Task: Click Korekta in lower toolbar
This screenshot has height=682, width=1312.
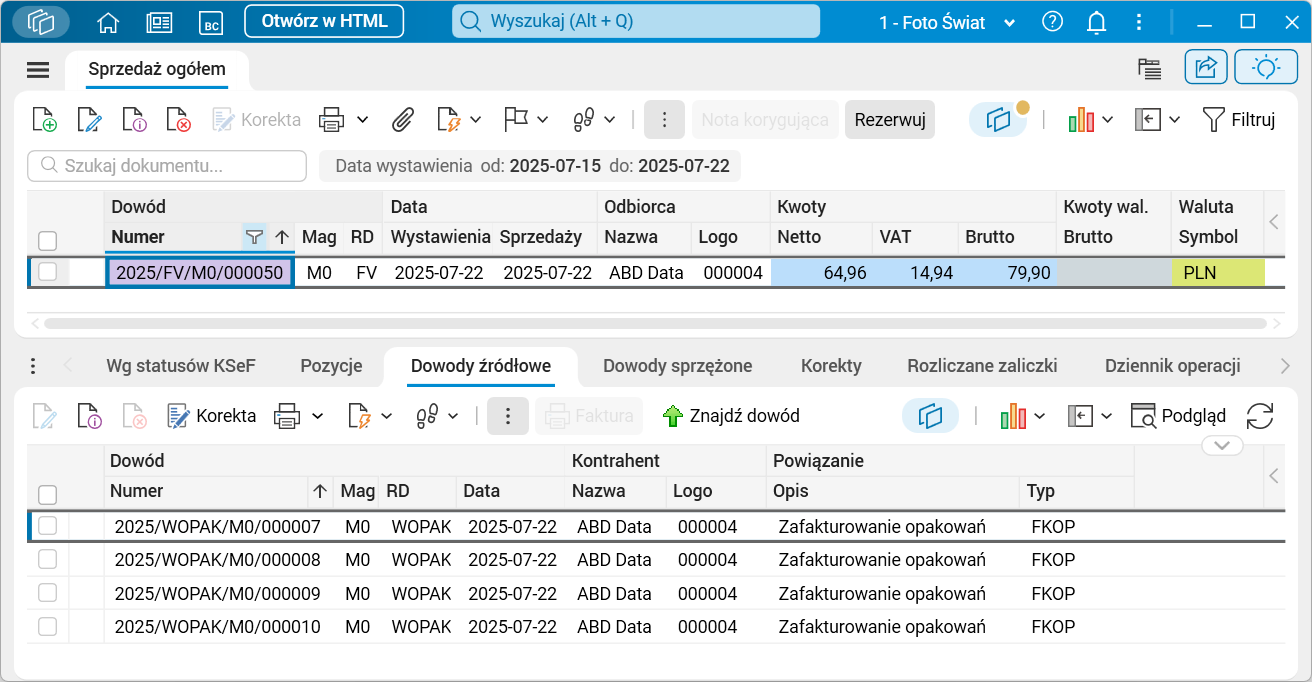Action: pyautogui.click(x=211, y=416)
